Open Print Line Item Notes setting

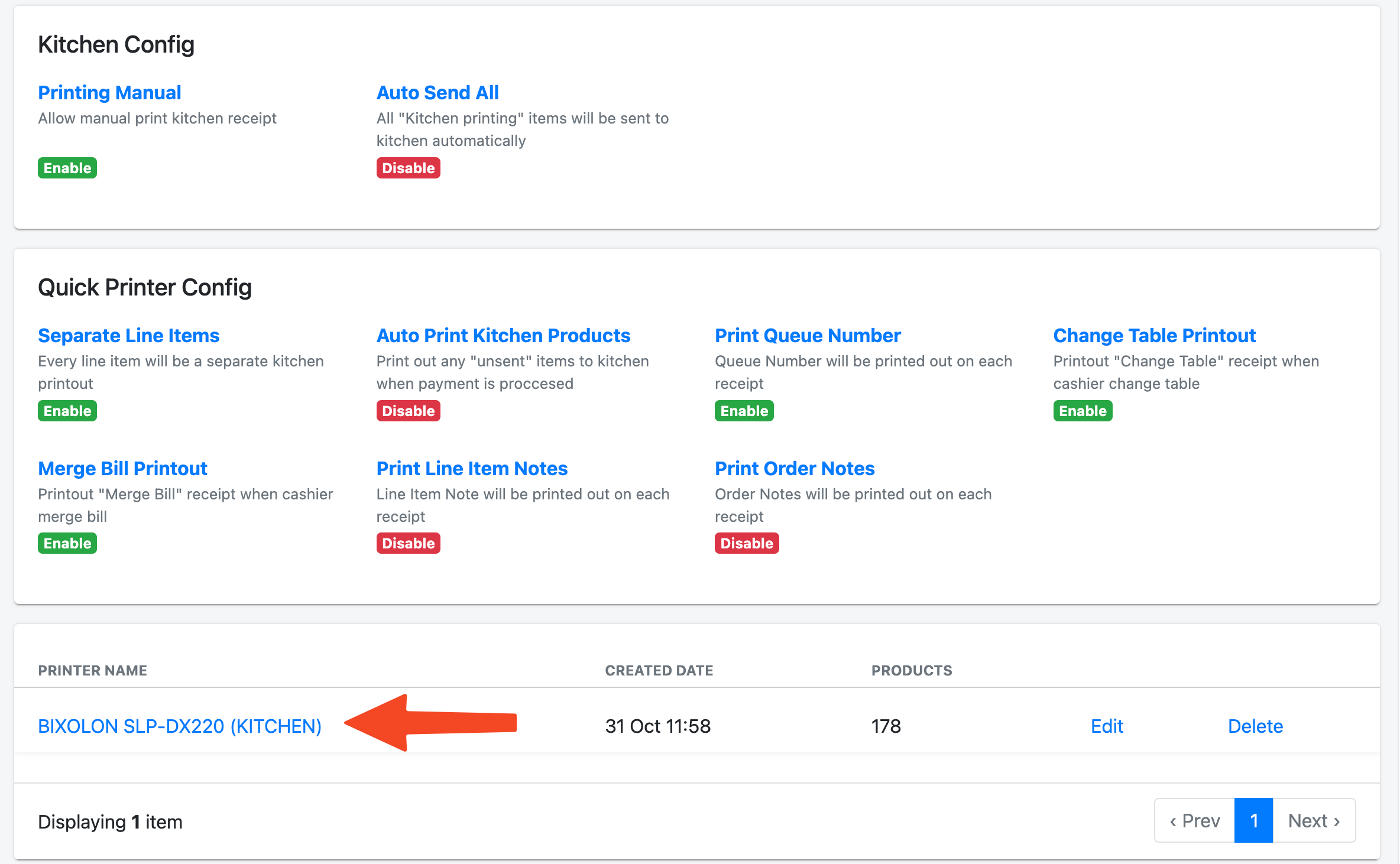tap(472, 469)
